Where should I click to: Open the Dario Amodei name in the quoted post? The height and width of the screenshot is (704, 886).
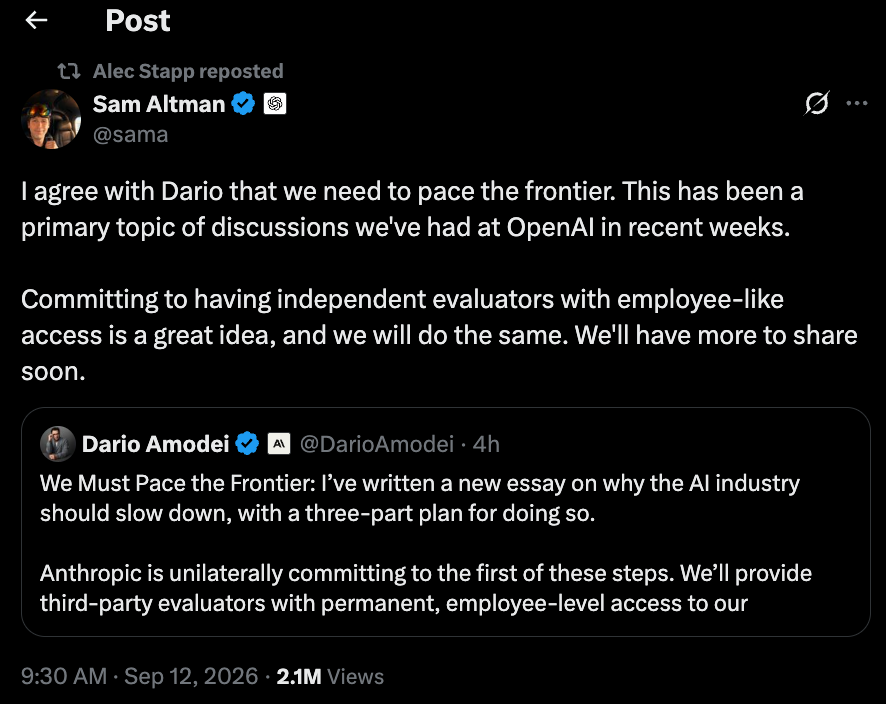tap(155, 444)
